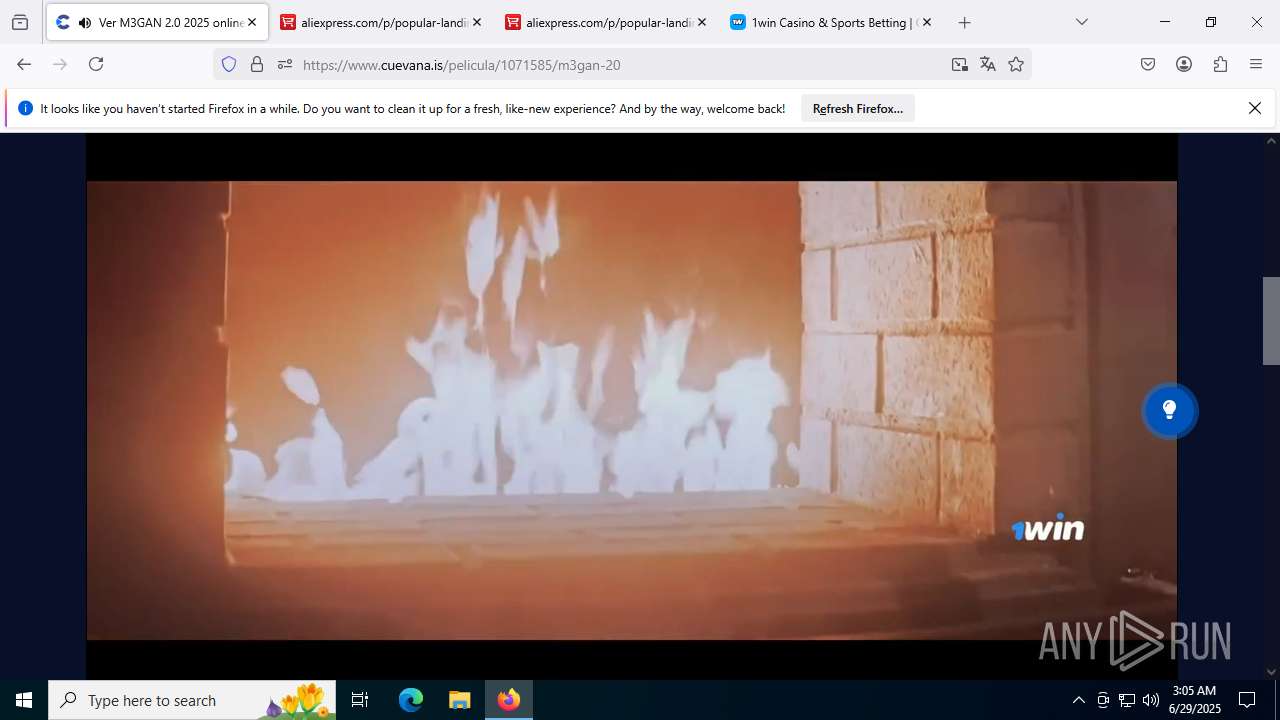Click the Firefox taskbar icon
Image resolution: width=1280 pixels, height=720 pixels.
tap(509, 700)
